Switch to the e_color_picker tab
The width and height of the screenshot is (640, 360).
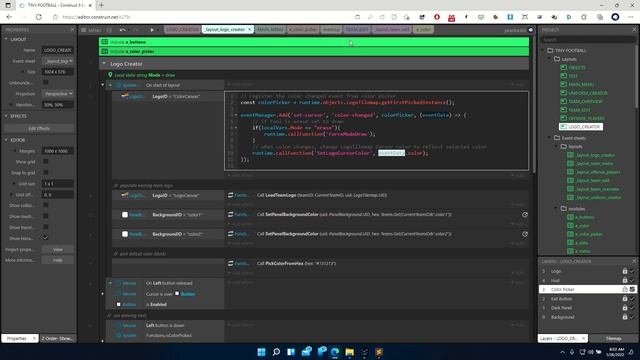(x=303, y=30)
